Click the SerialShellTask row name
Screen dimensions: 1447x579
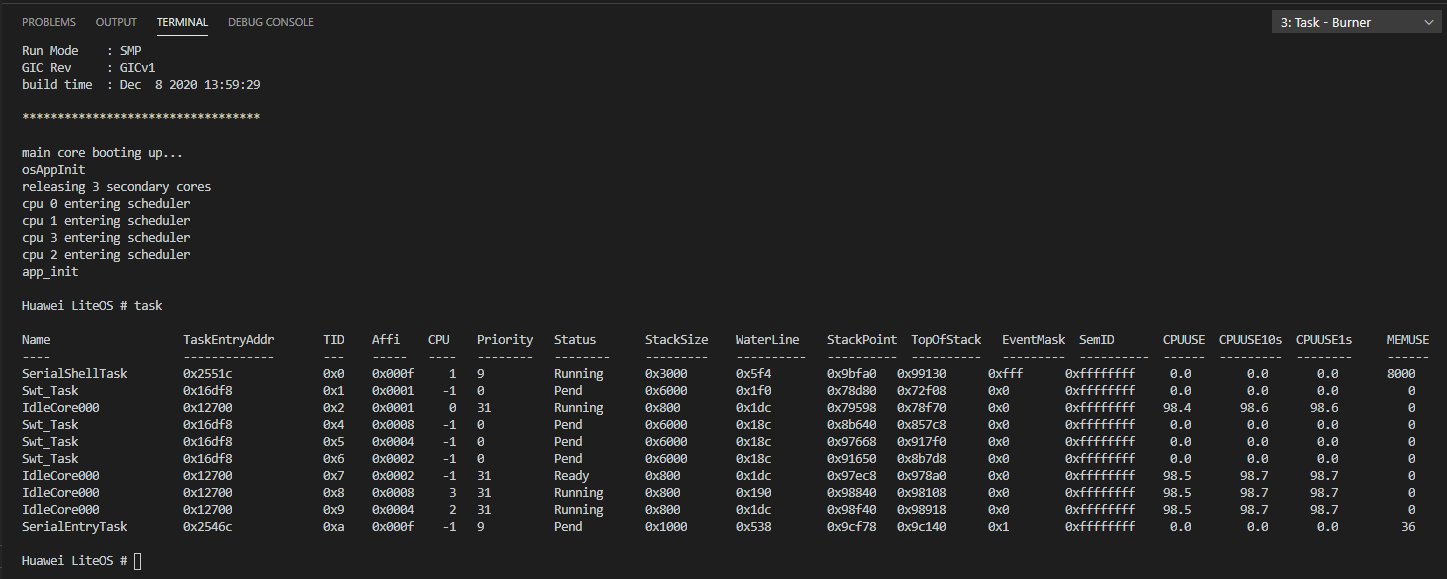[75, 374]
